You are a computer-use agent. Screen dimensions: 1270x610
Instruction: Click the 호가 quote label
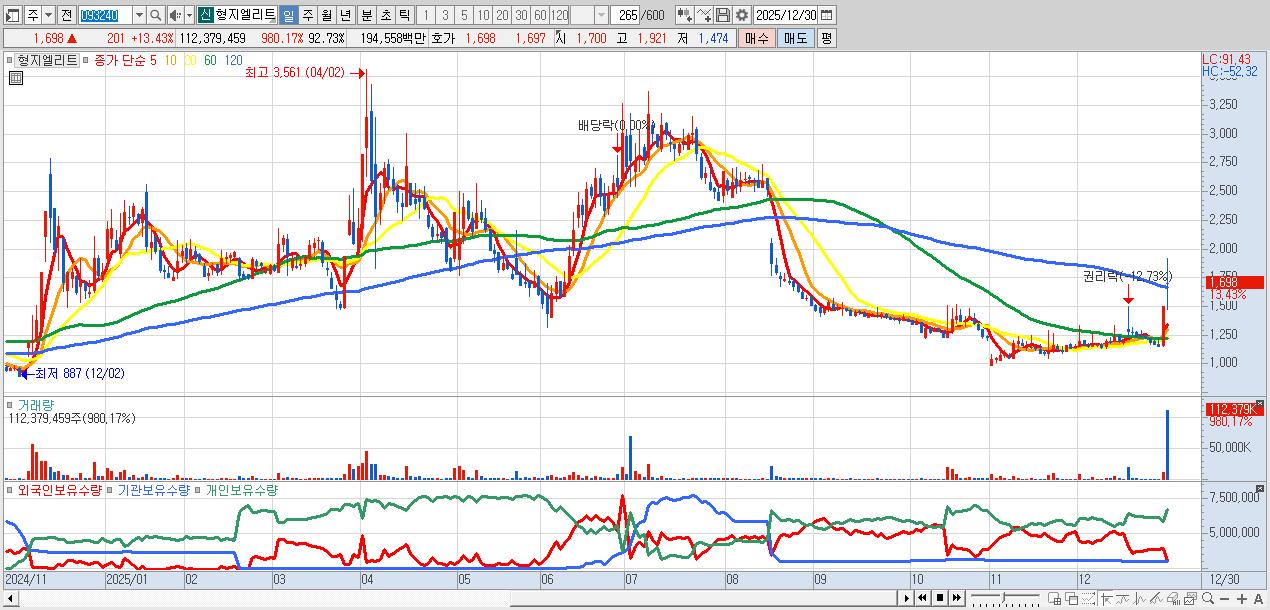[443, 38]
